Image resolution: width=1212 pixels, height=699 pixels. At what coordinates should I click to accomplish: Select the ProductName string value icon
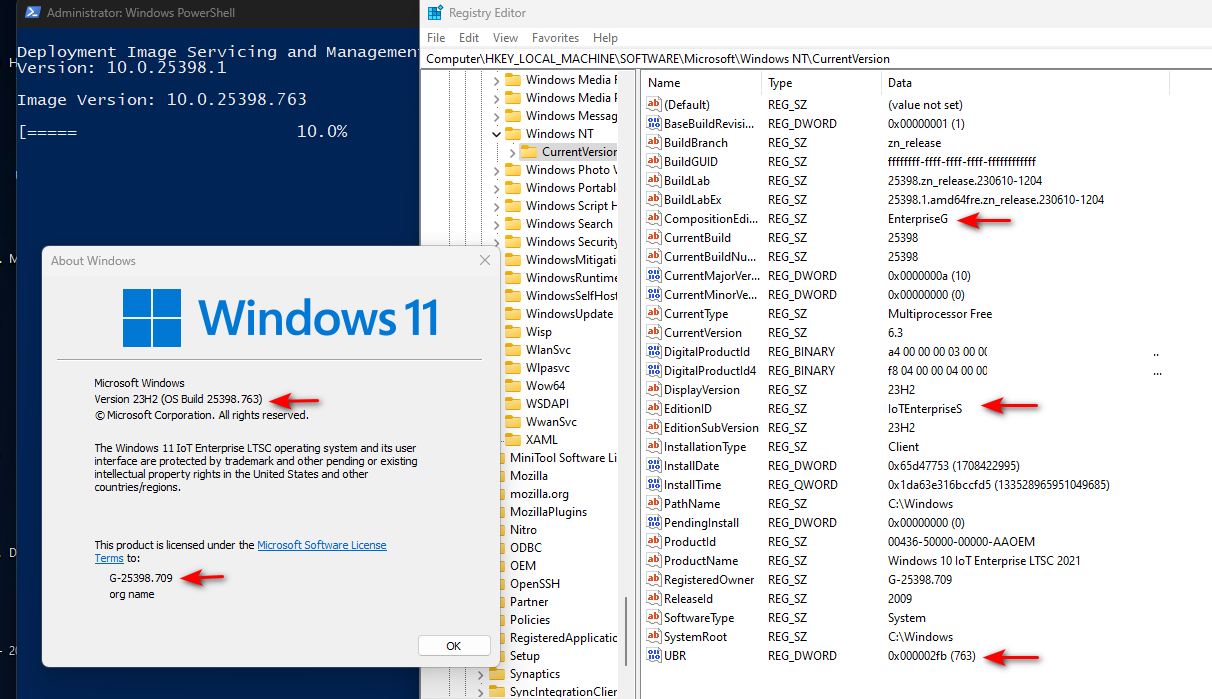click(x=654, y=561)
